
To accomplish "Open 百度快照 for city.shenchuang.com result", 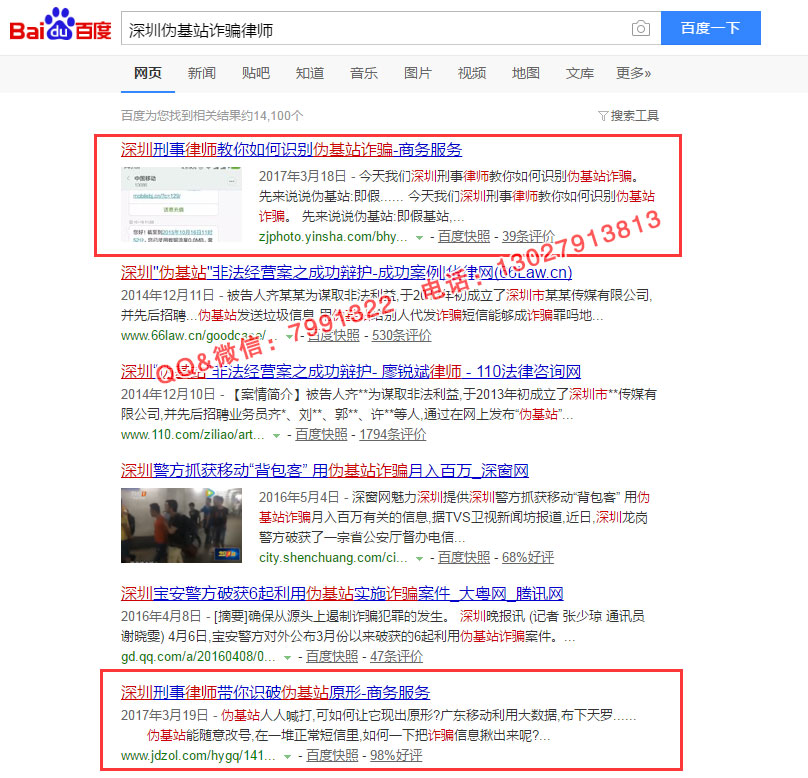I will [464, 557].
